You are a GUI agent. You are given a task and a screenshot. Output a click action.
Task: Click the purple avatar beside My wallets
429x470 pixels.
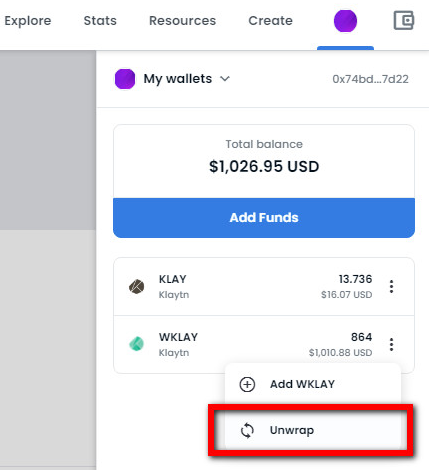pos(125,79)
